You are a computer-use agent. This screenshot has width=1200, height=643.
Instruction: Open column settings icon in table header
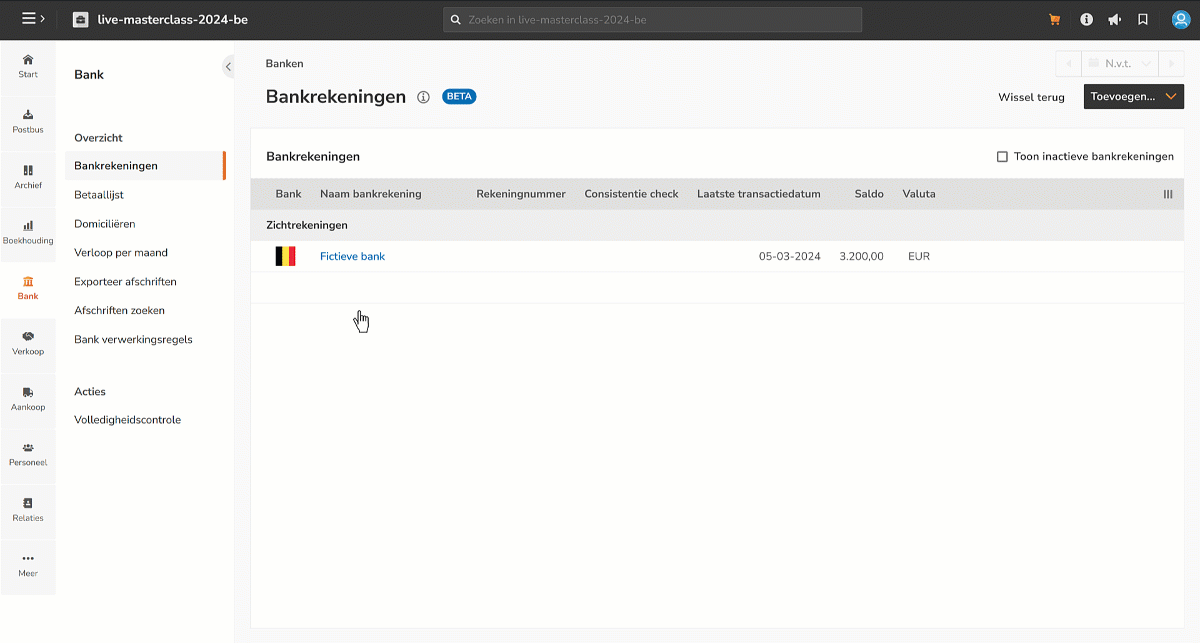tap(1167, 194)
